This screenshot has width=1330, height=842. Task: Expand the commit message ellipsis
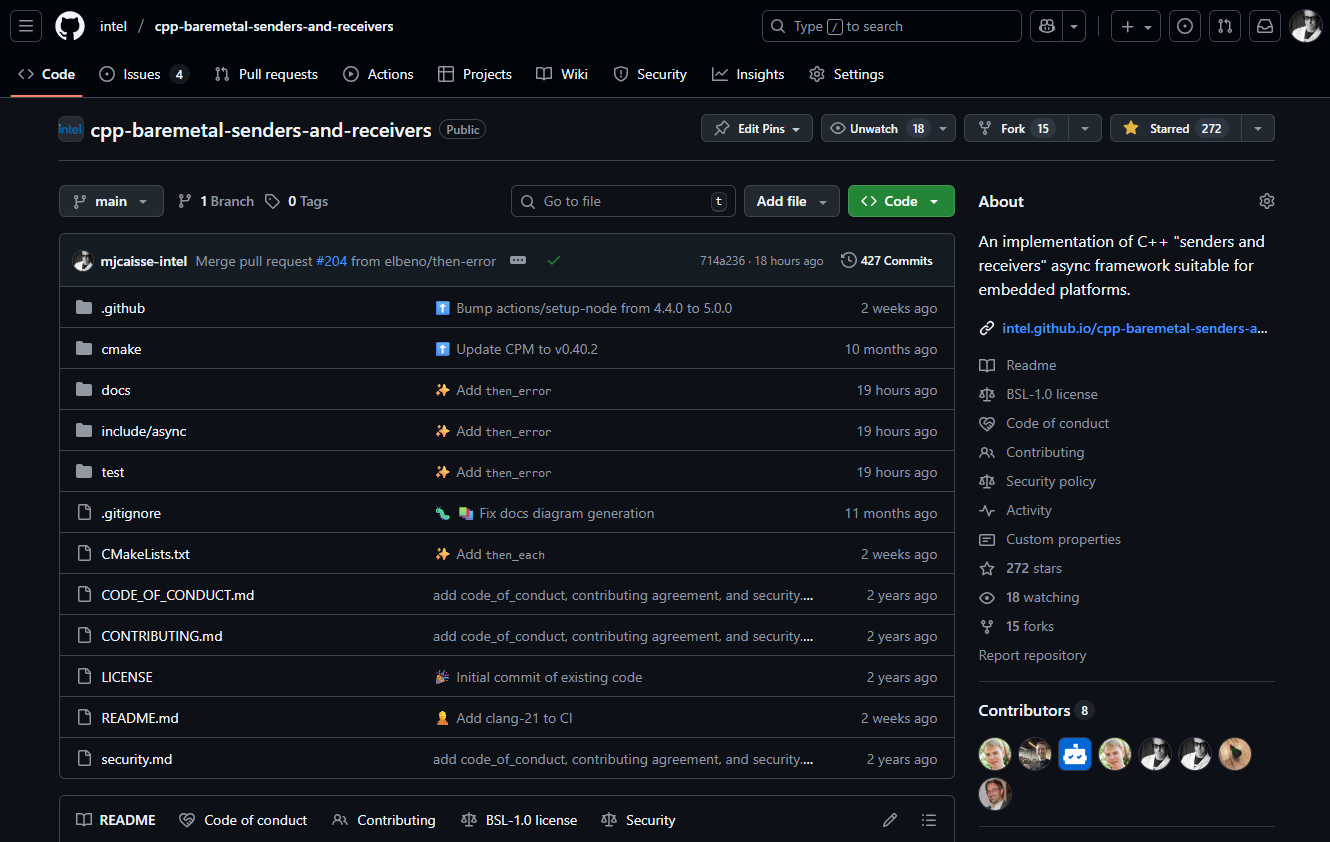pyautogui.click(x=518, y=261)
